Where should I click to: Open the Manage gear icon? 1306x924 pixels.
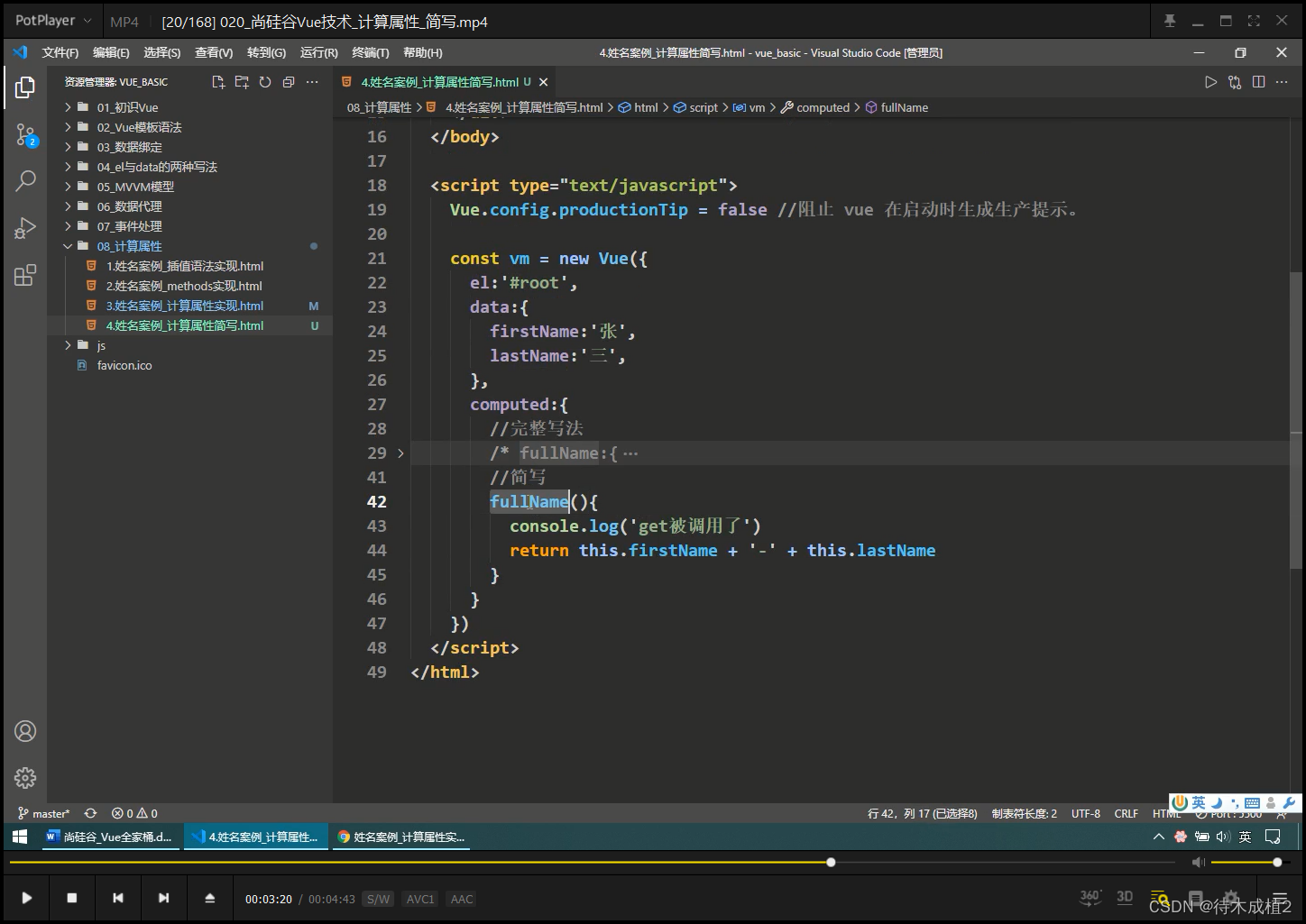click(x=25, y=777)
